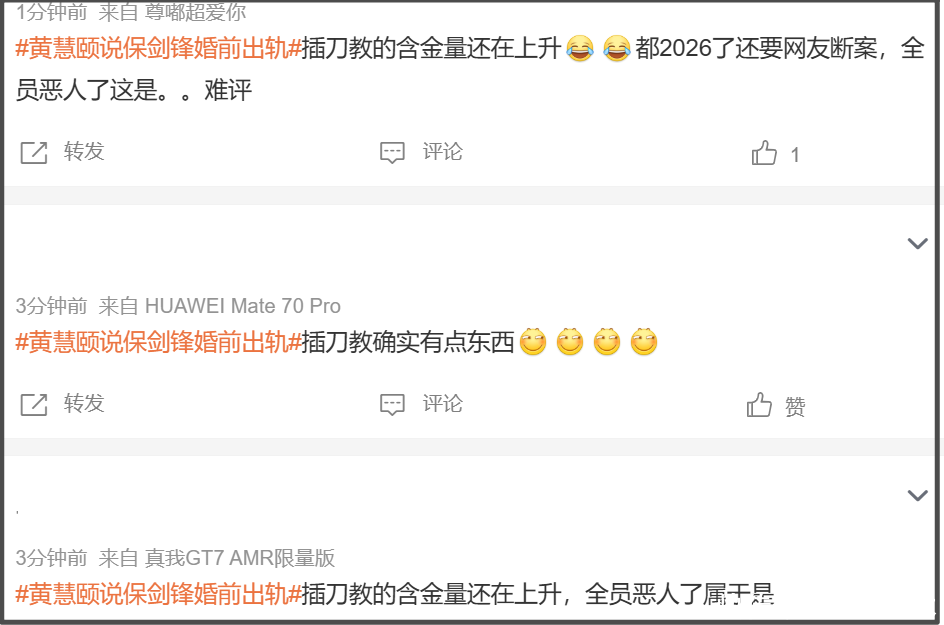Open hashtag #黄慧颐说保剑锋婚前出轨# in the third post
Screen dimensions: 944x625
tap(158, 594)
